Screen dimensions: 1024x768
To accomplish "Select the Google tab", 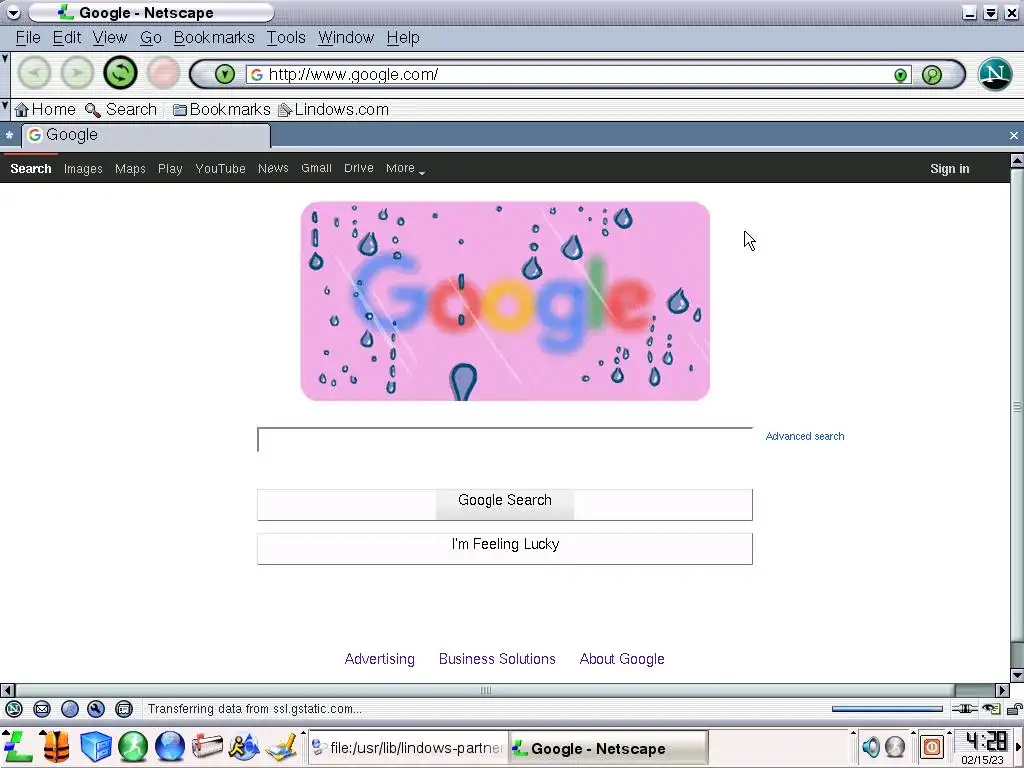I will pyautogui.click(x=147, y=135).
